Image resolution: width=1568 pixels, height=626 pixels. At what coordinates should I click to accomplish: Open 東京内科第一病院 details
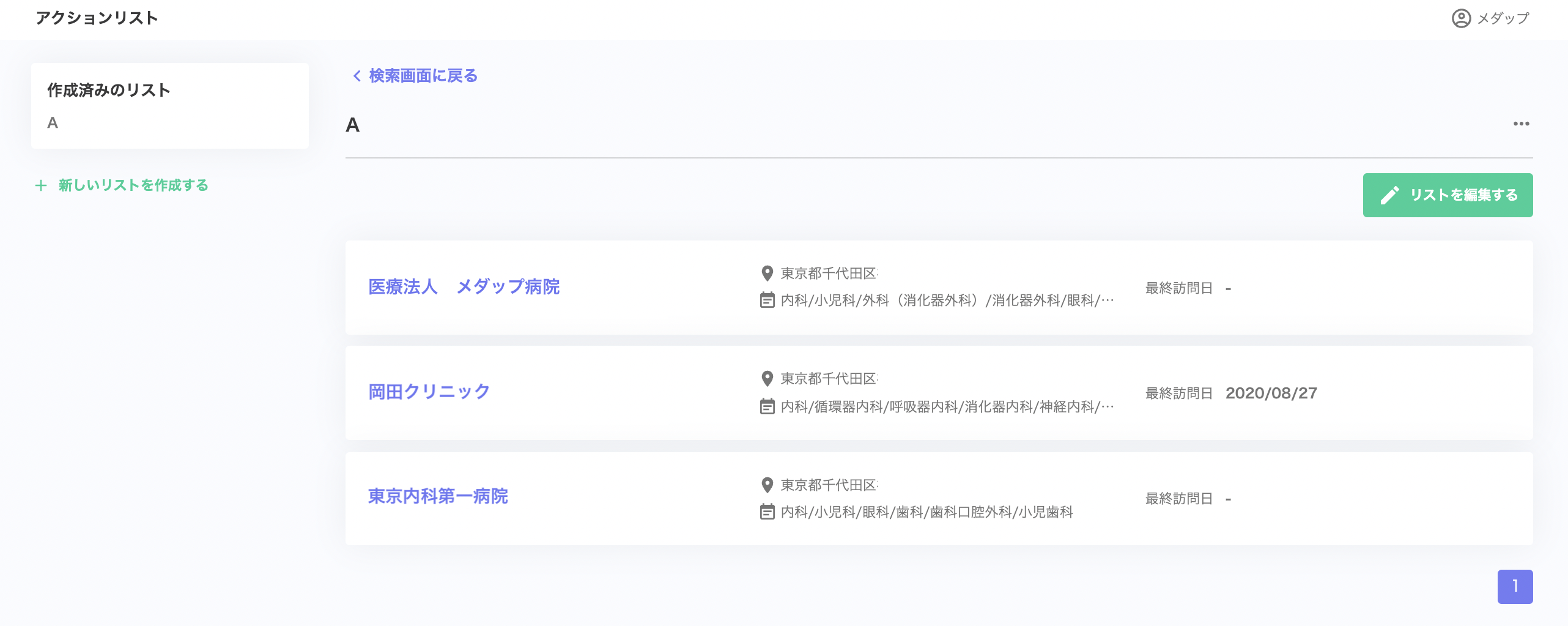(438, 496)
